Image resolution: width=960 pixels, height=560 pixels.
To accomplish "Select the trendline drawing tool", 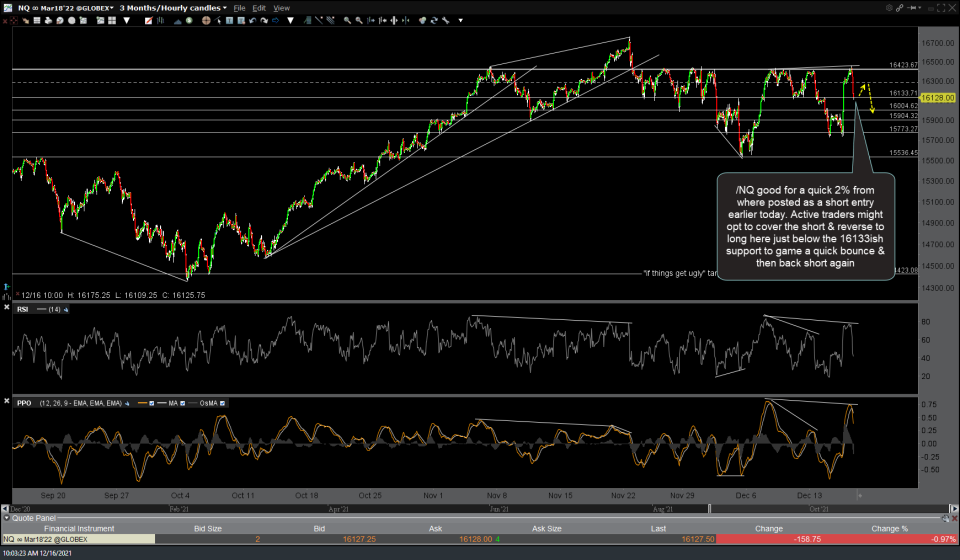I will (x=319, y=20).
